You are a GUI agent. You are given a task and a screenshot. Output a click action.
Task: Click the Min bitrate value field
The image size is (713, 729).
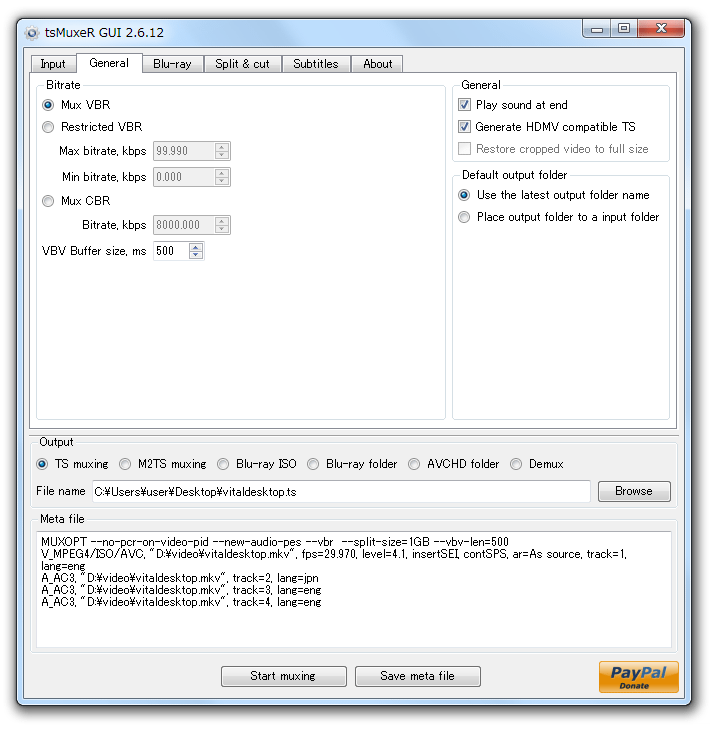pos(185,177)
